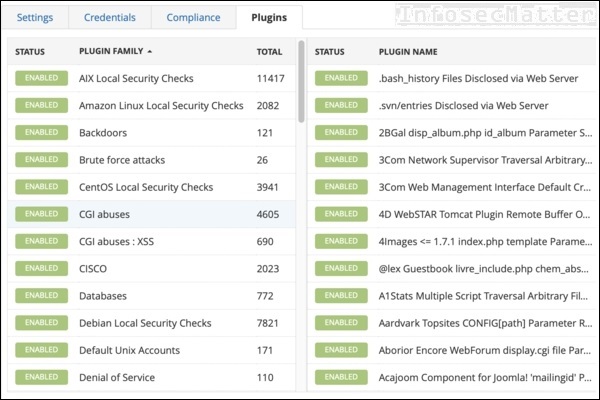The image size is (600, 400).
Task: Select the Plugins tab
Action: click(269, 17)
